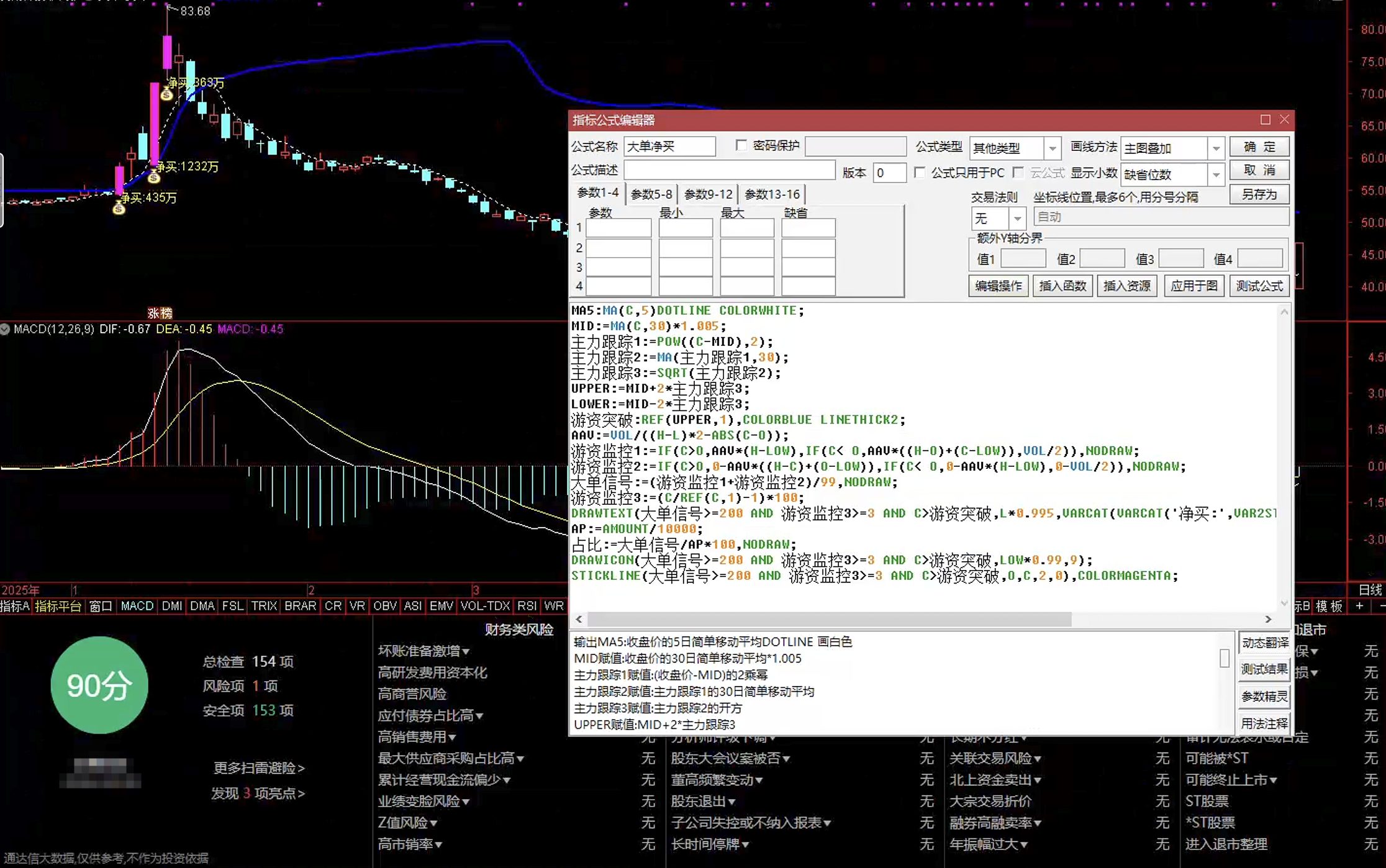This screenshot has width=1386, height=868.
Task: Click the 取消 button
Action: (x=1259, y=171)
